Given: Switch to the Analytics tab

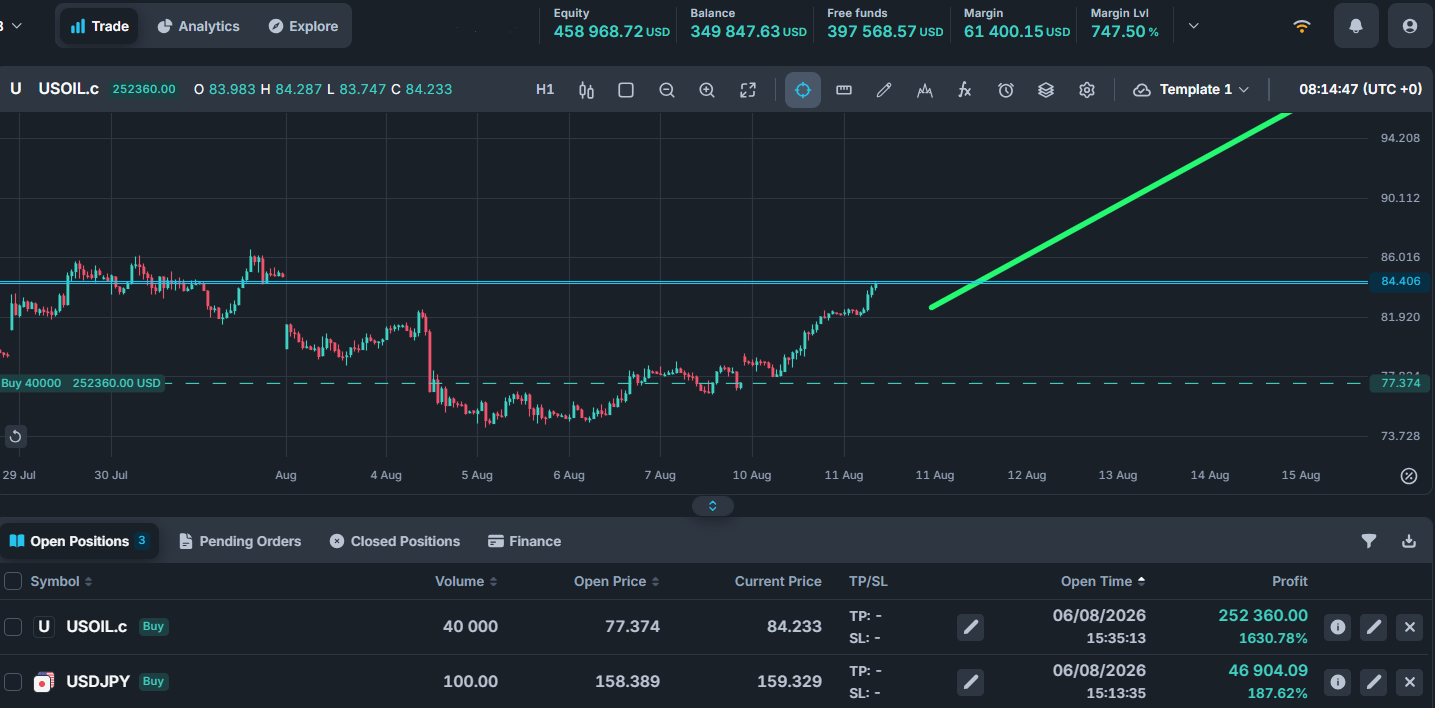Looking at the screenshot, I should tap(198, 26).
